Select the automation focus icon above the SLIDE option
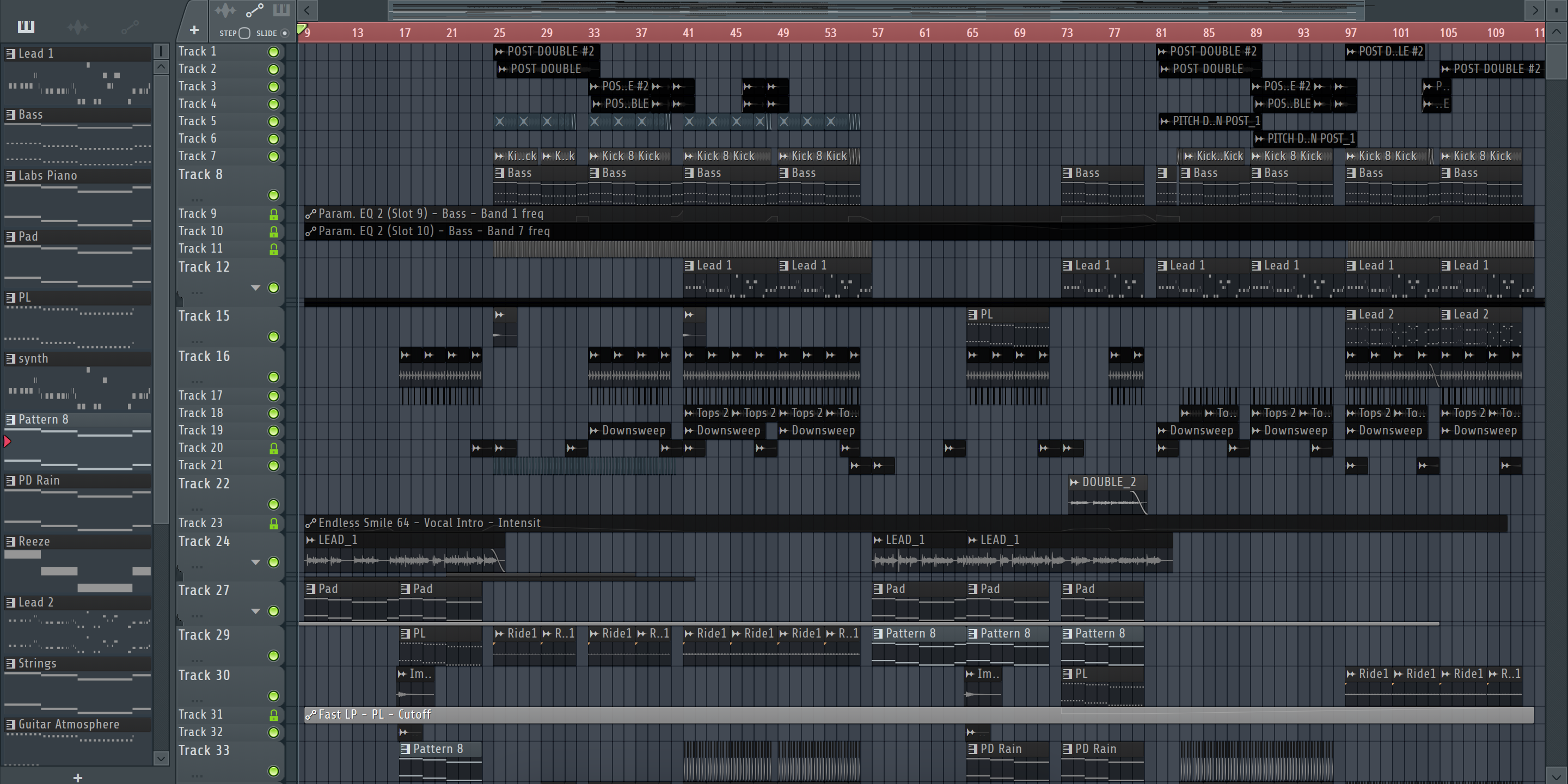1568x784 pixels. point(254,10)
